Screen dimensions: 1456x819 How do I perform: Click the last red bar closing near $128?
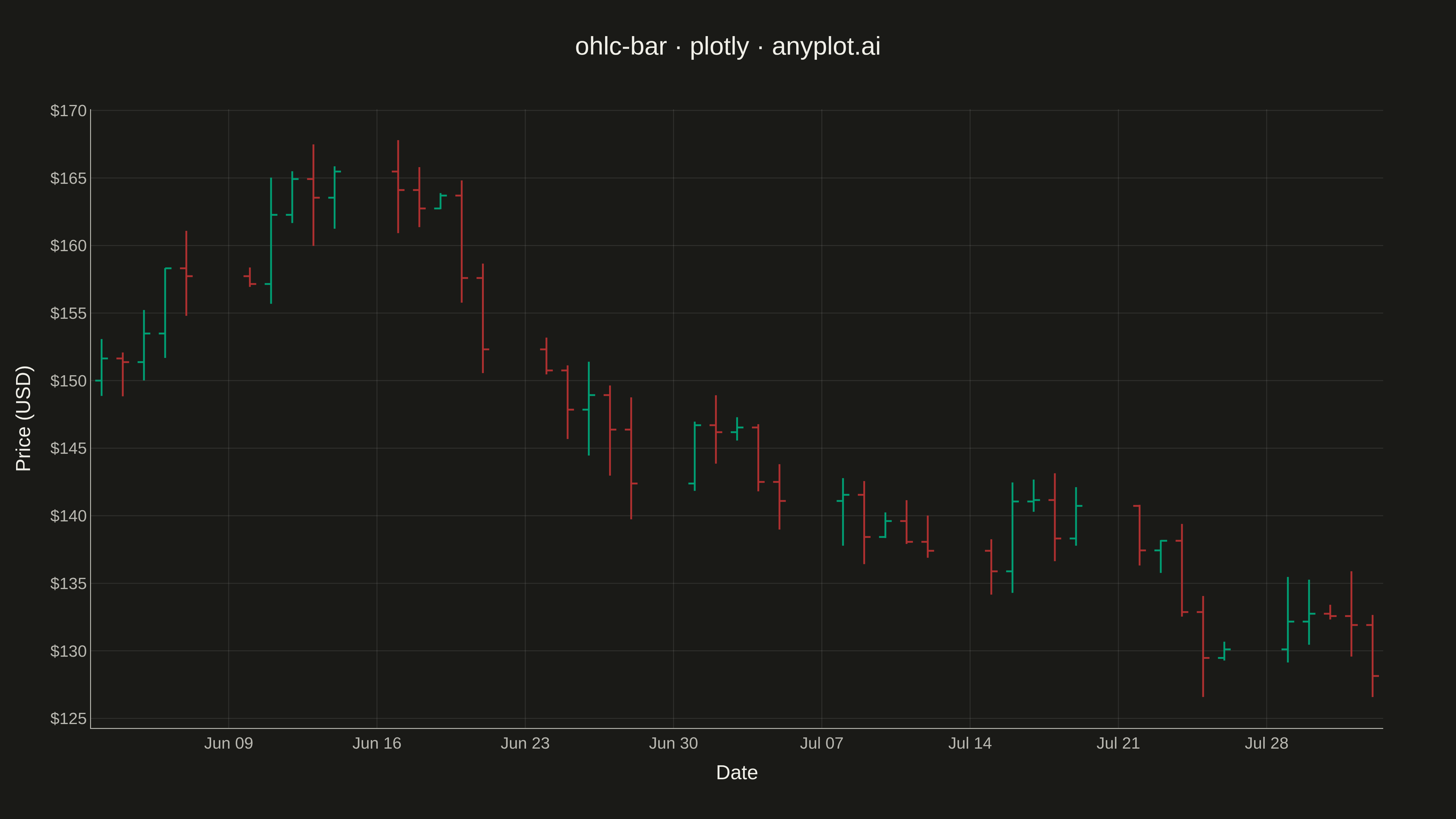1372,656
